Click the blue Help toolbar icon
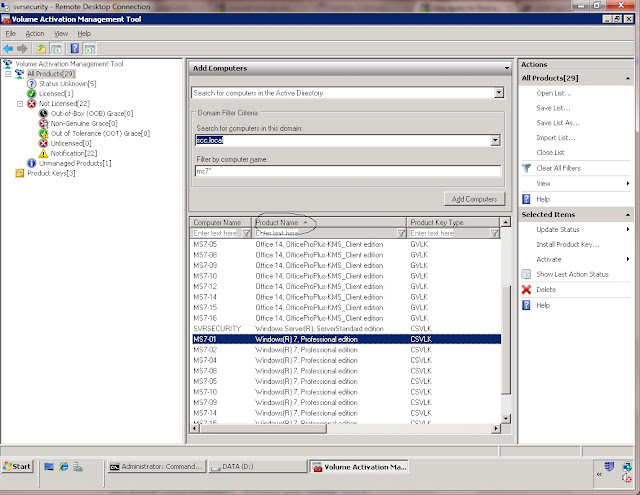The width and height of the screenshot is (640, 495). pyautogui.click(x=75, y=49)
